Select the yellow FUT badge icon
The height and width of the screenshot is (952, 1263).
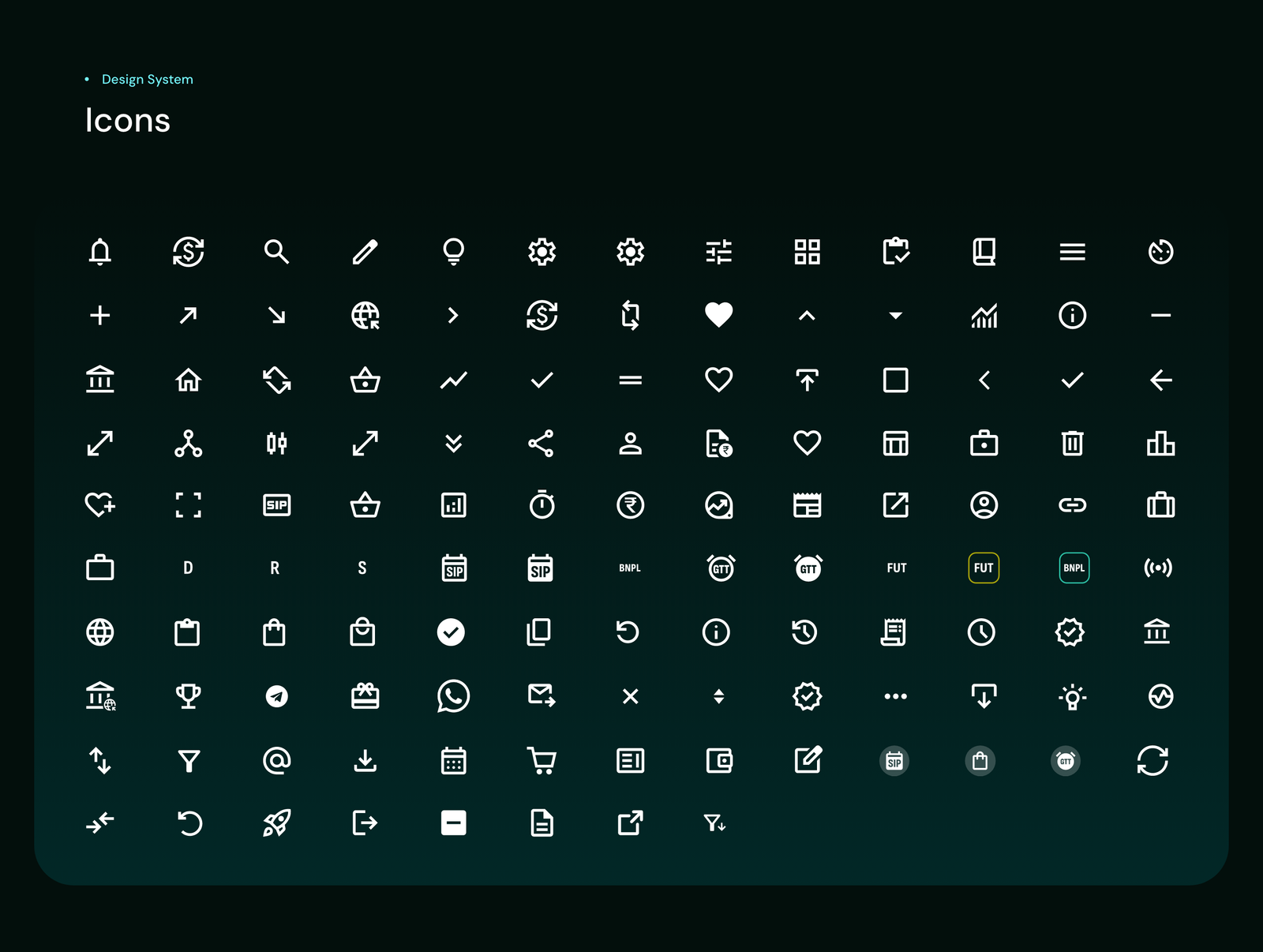pos(984,568)
